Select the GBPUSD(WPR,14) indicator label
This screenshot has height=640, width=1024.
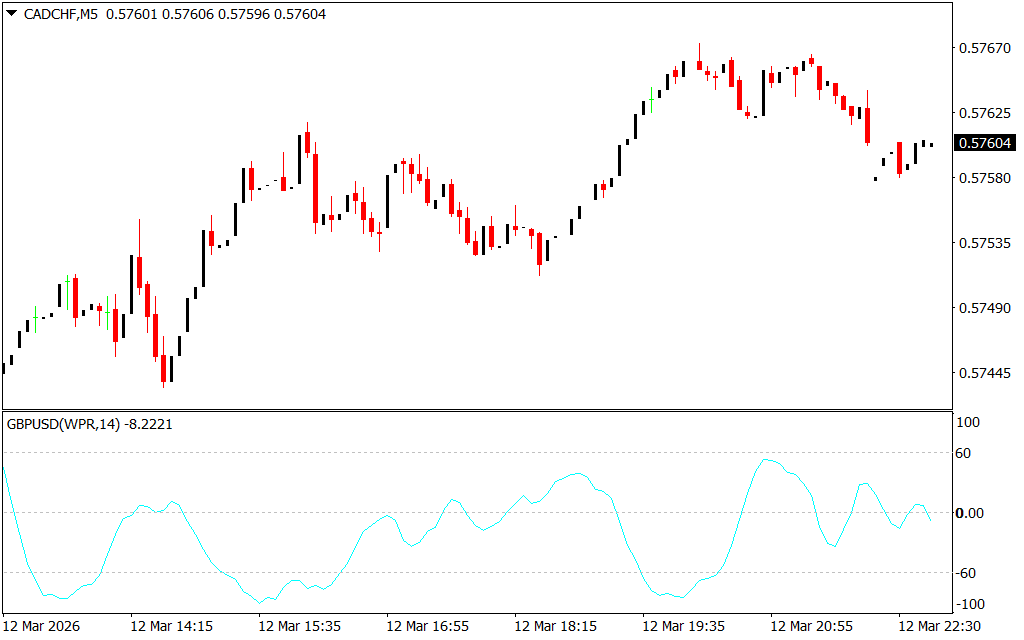tap(90, 424)
